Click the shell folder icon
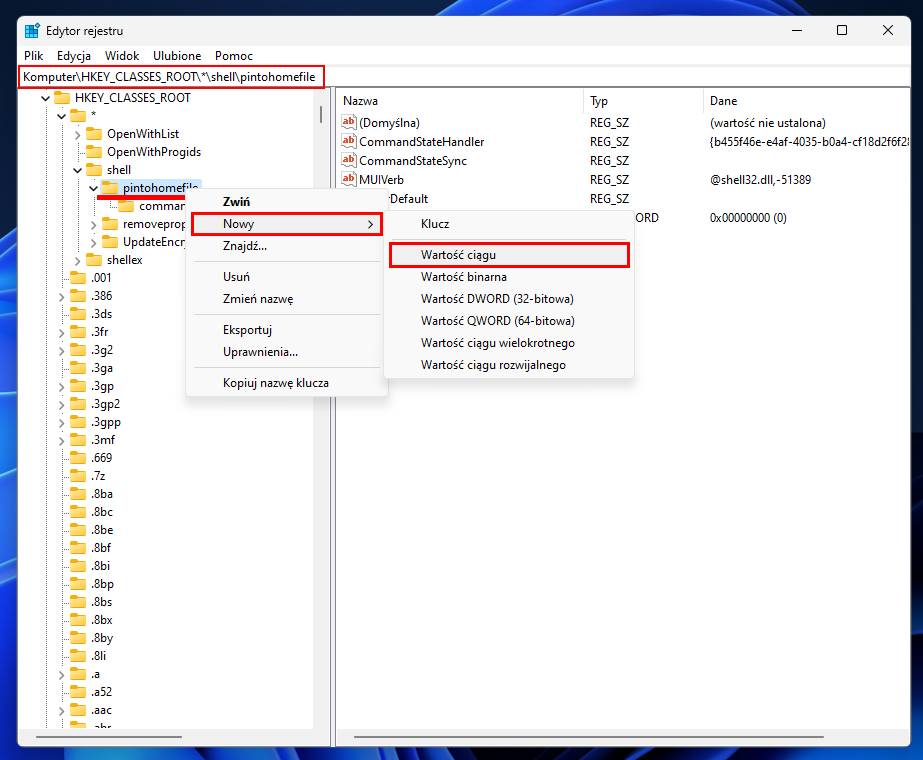The width and height of the screenshot is (923, 760). (x=94, y=170)
